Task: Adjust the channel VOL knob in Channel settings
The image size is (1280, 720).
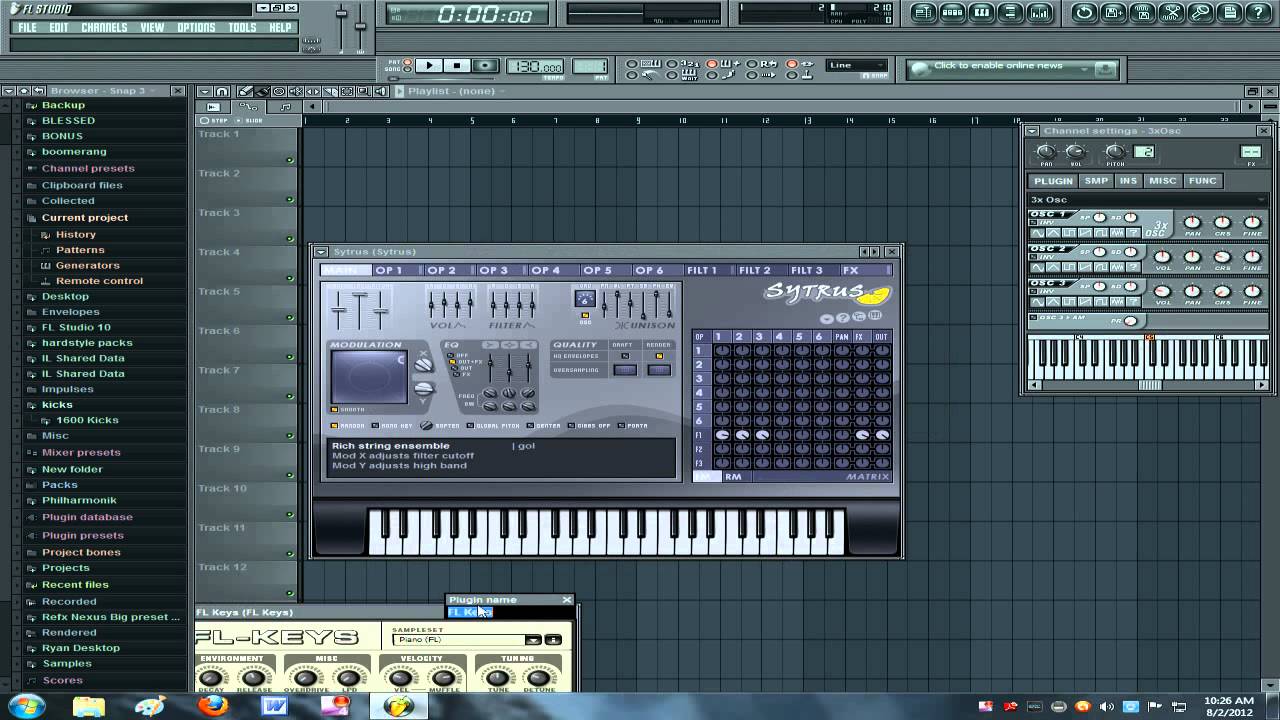Action: click(x=1075, y=151)
